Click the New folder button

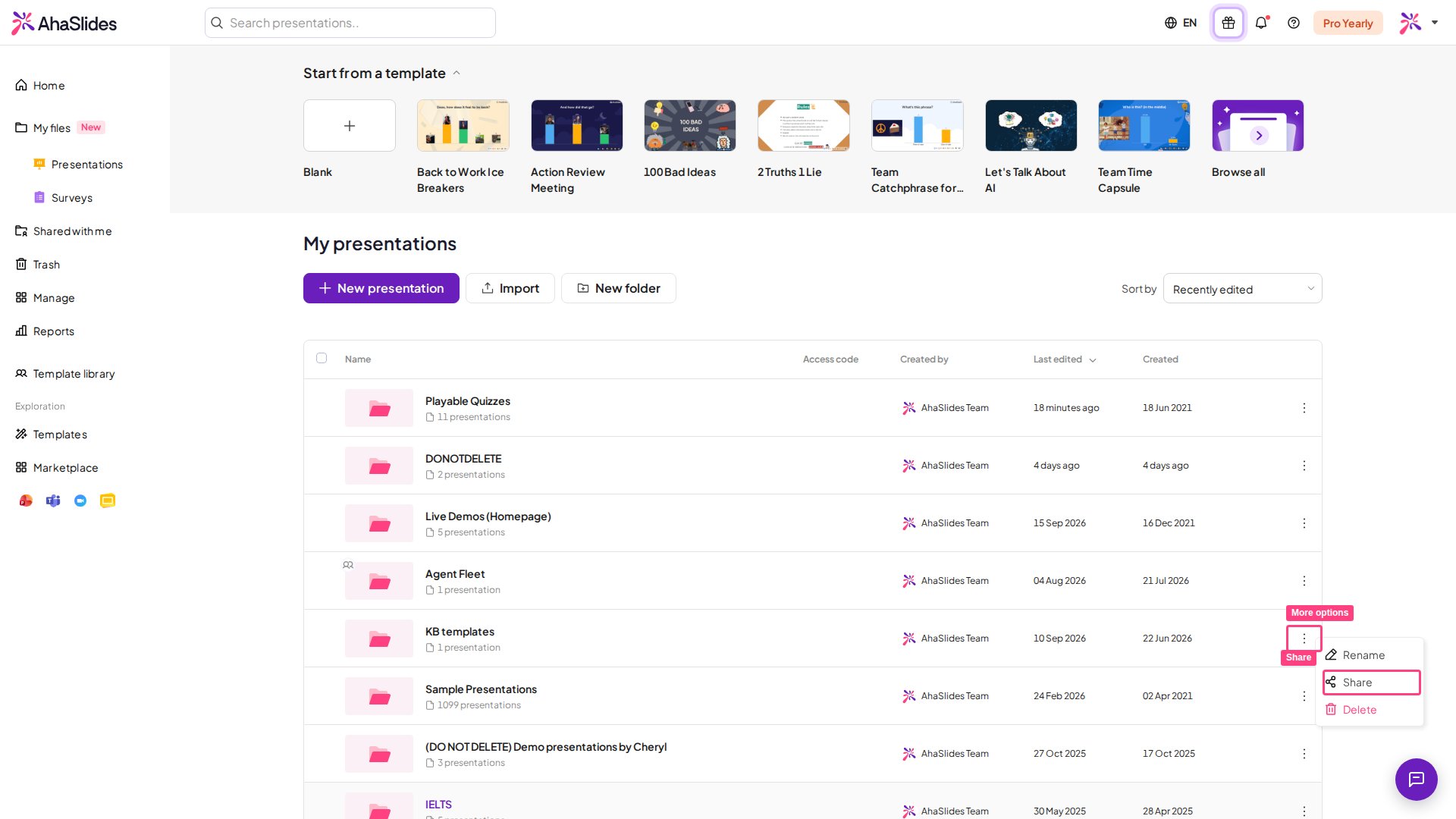(618, 288)
